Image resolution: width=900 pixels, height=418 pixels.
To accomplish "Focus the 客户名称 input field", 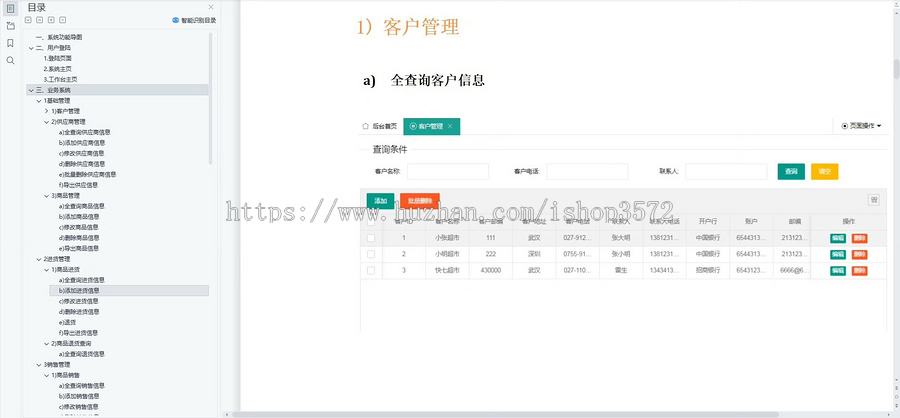I will [x=448, y=172].
